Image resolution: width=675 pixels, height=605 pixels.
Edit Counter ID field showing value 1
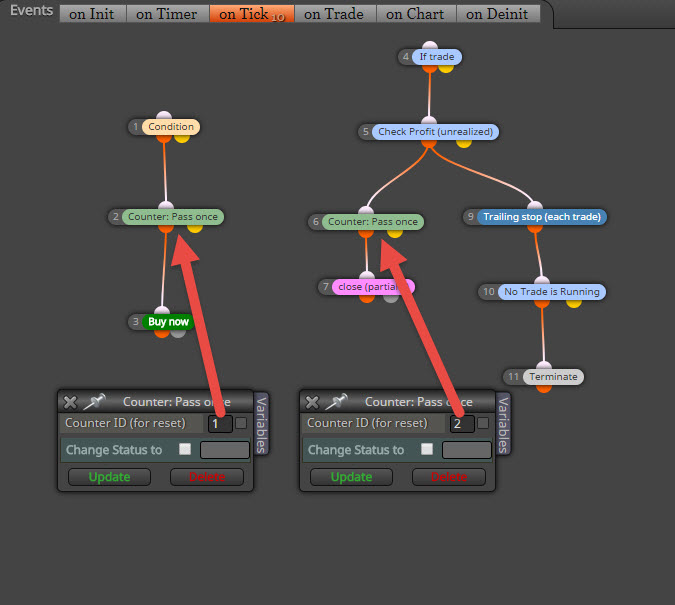pyautogui.click(x=220, y=424)
